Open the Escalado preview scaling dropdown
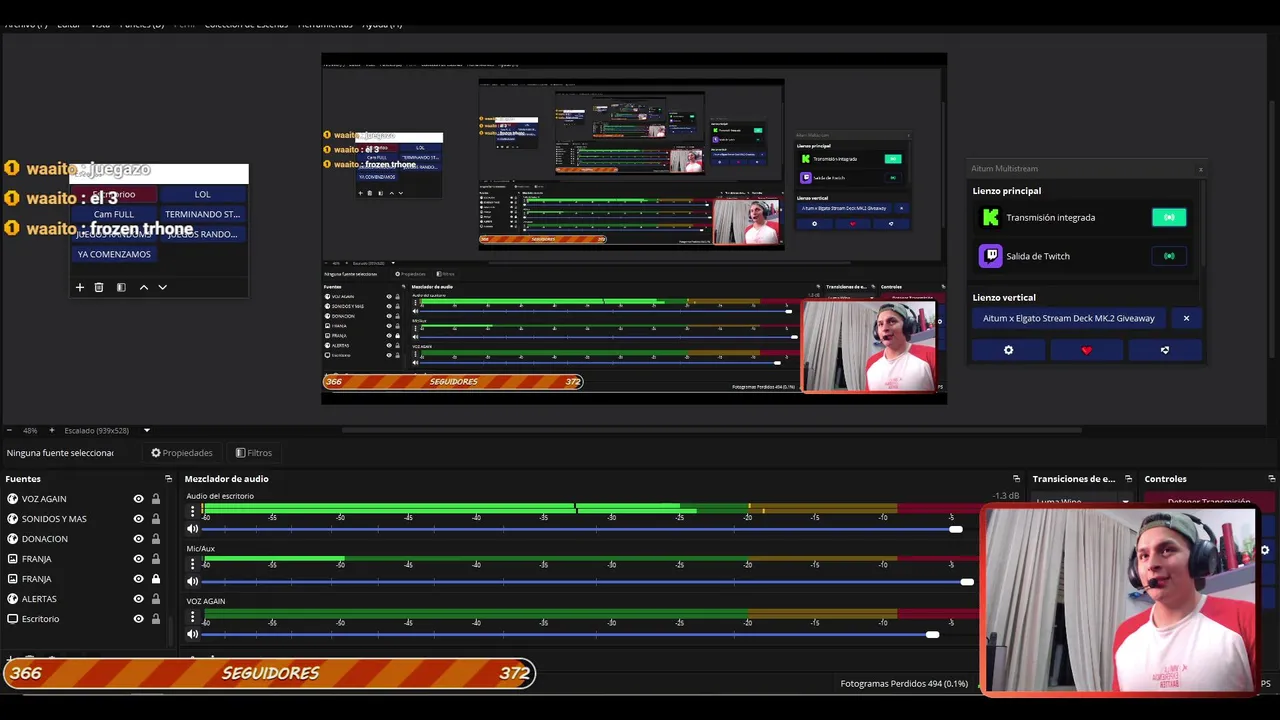The width and height of the screenshot is (1280, 720). click(x=147, y=430)
